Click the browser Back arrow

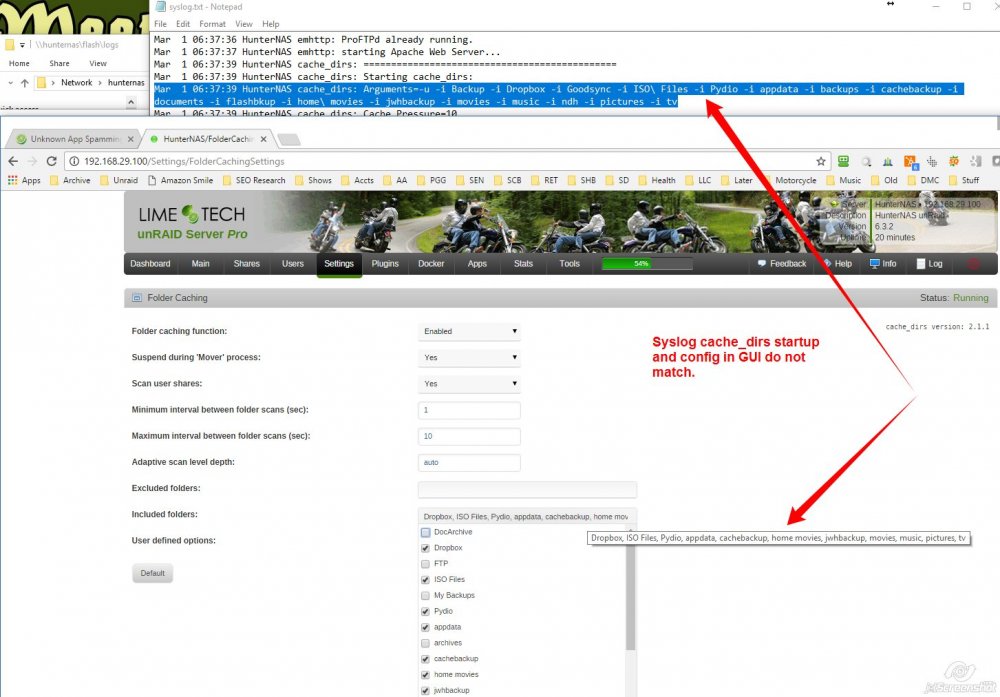click(13, 161)
